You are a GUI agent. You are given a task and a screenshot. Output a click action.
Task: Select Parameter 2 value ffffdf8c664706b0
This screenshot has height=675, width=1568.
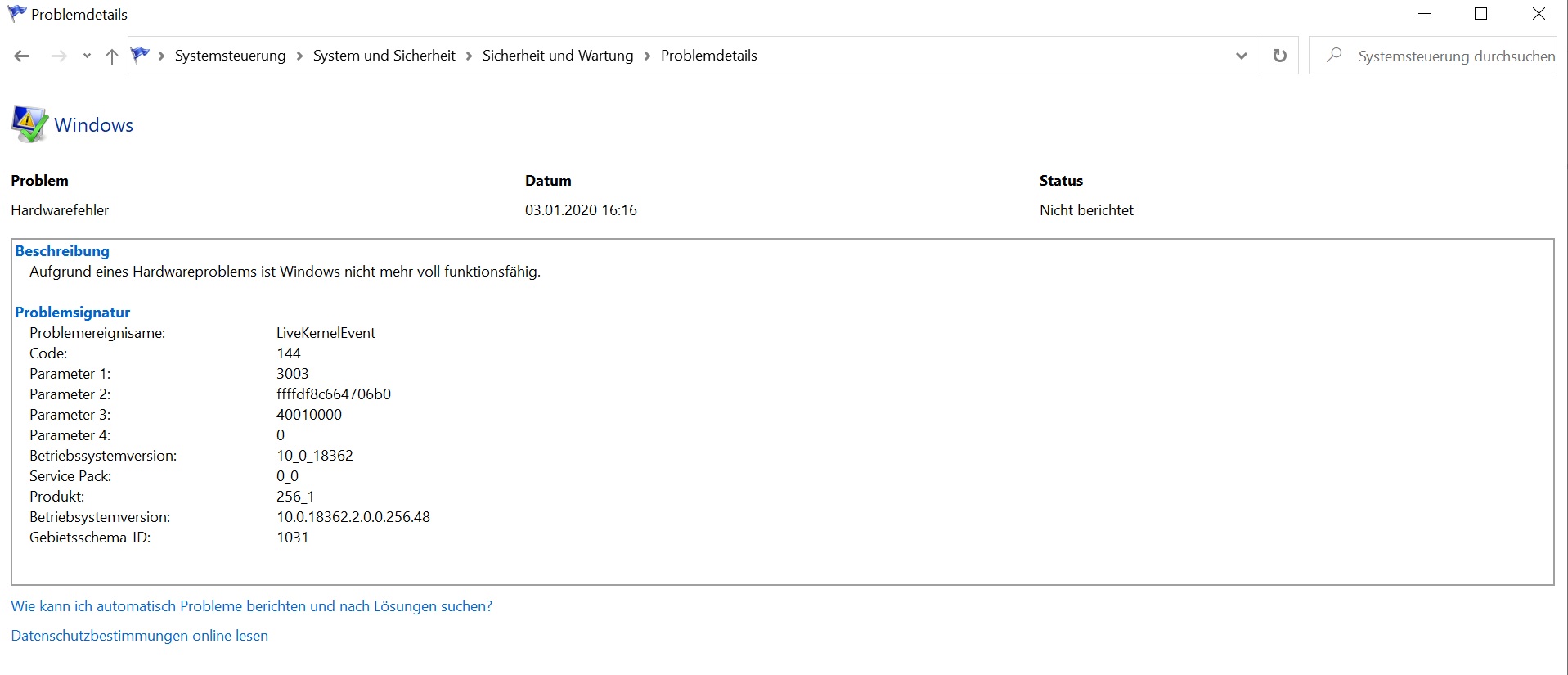click(x=334, y=394)
